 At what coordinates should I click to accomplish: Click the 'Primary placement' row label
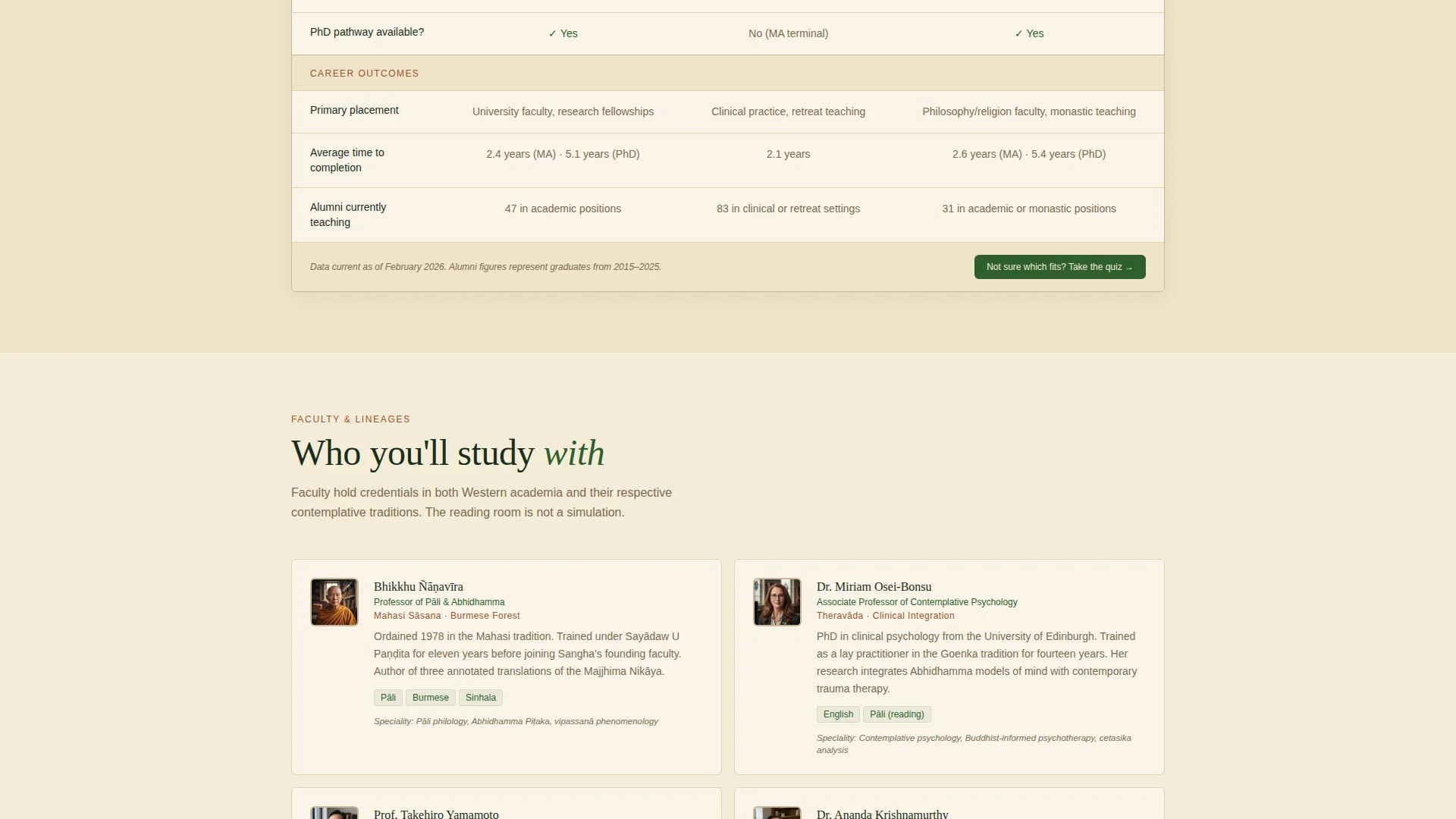coord(354,110)
